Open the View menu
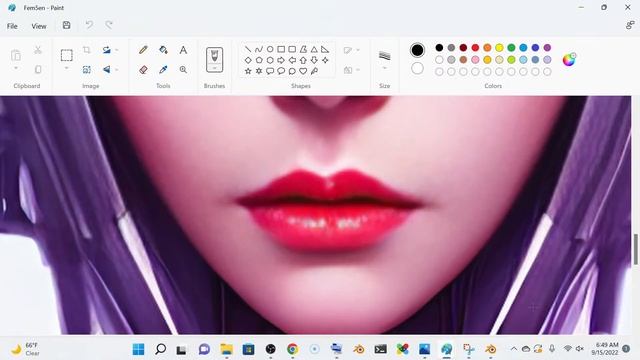 [39, 26]
